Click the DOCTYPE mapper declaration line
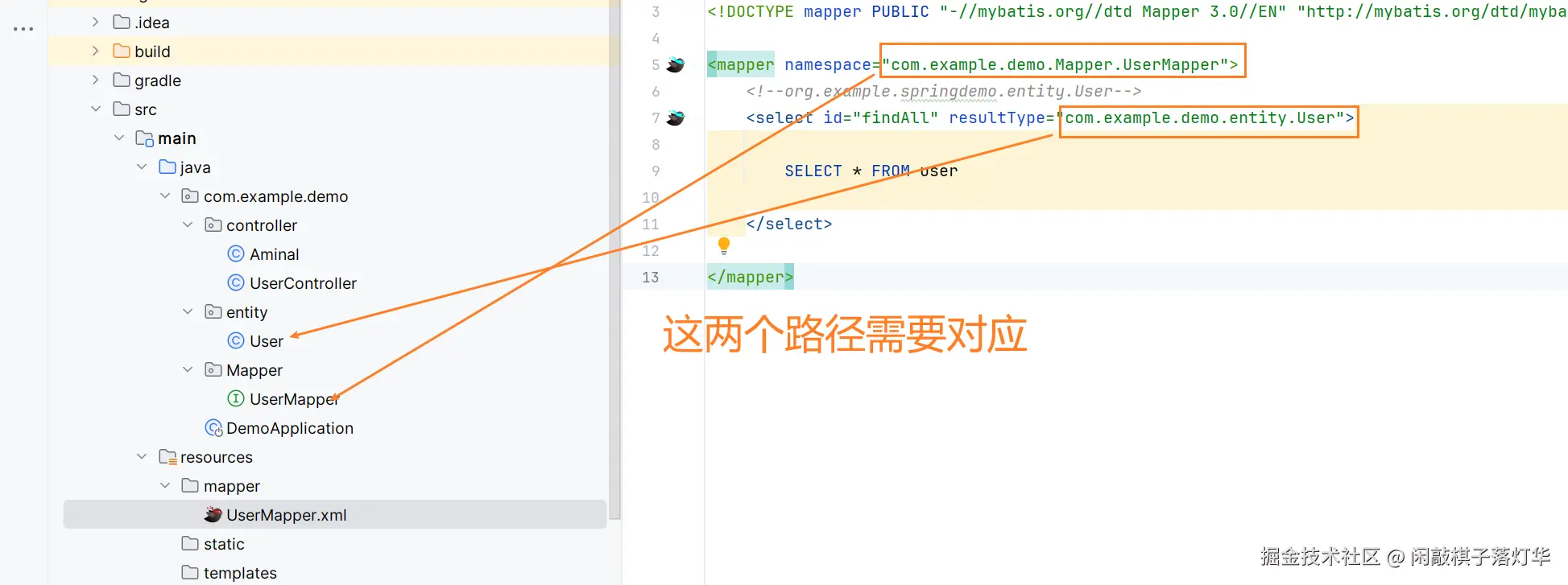The height and width of the screenshot is (585, 1568). coord(1137,11)
